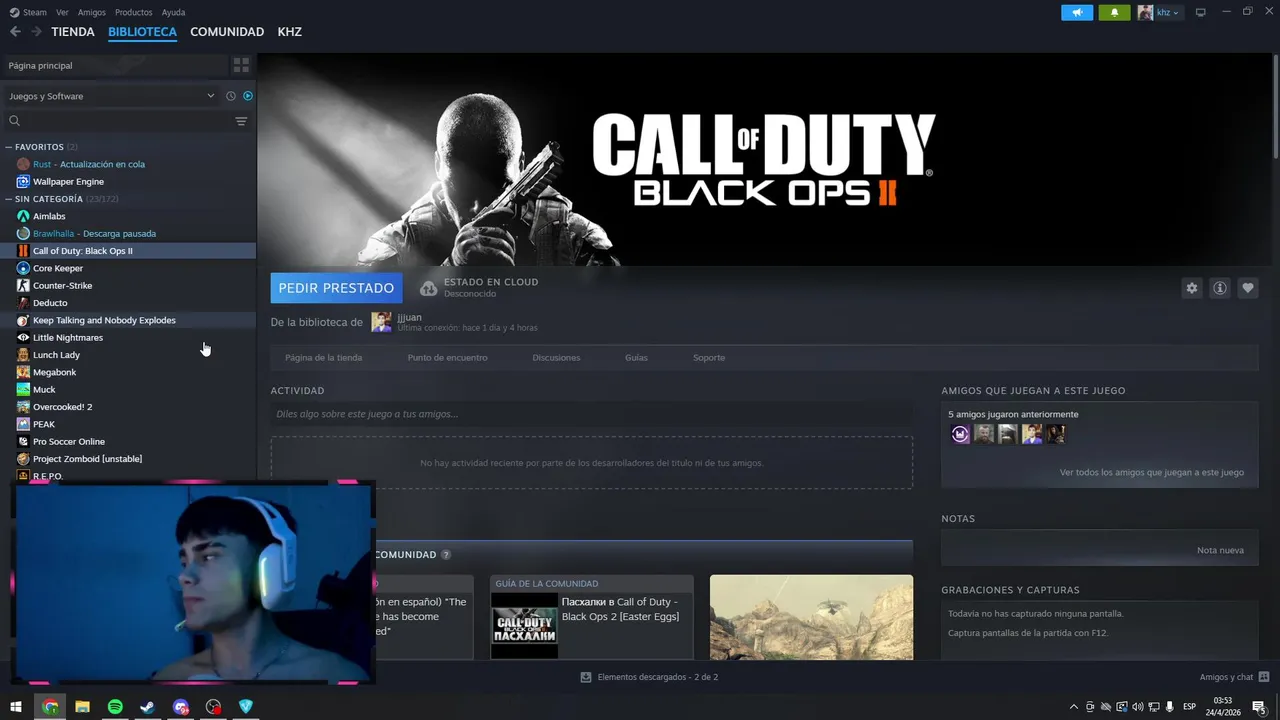The image size is (1280, 720).
Task: Go to the Comunidad tab
Action: [227, 32]
